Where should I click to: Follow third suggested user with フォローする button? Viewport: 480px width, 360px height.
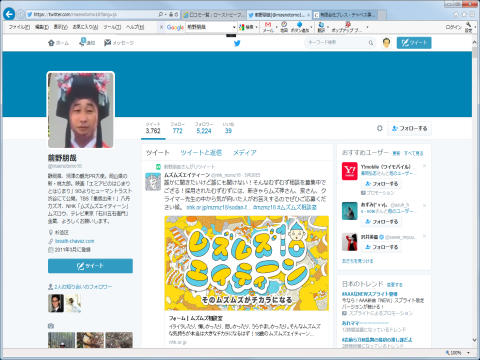click(x=382, y=247)
